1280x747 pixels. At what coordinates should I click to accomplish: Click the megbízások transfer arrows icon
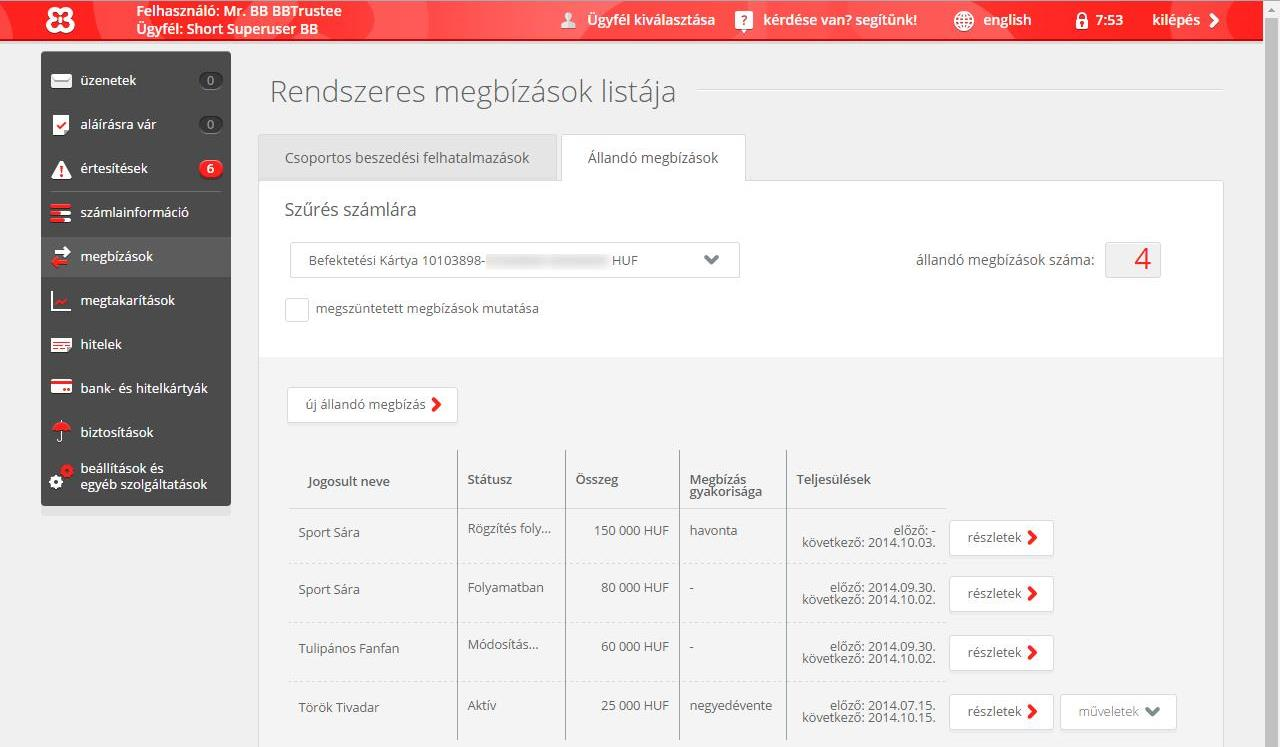pyautogui.click(x=61, y=257)
